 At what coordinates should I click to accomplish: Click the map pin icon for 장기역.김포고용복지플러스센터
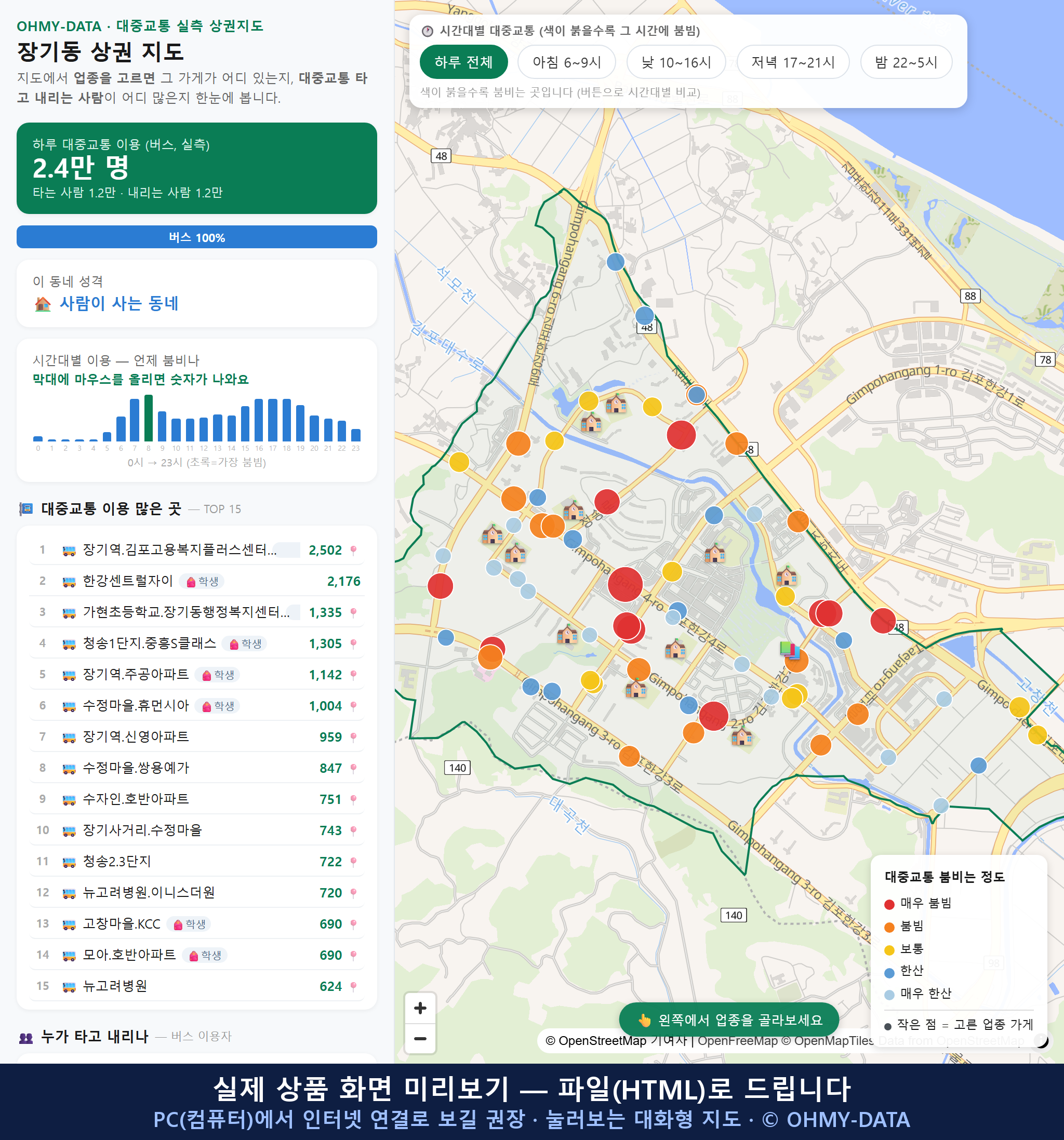tap(353, 550)
